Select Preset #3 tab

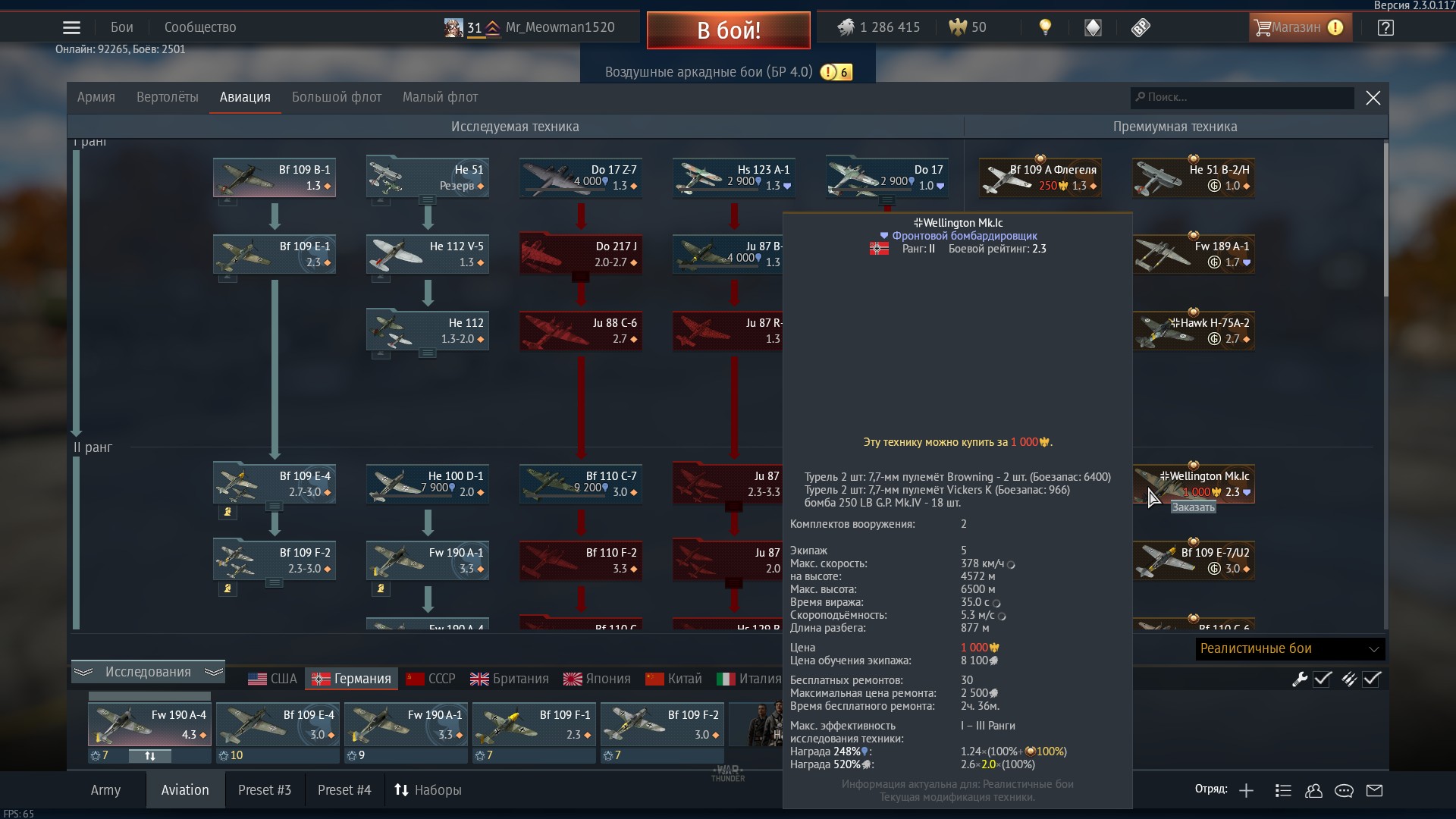pyautogui.click(x=265, y=790)
